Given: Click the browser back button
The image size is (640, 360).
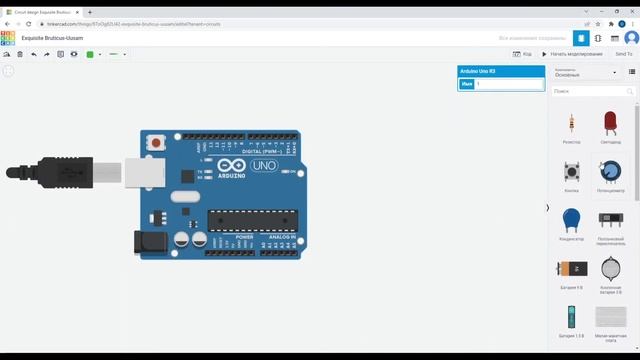Looking at the screenshot, I should click(x=7, y=24).
